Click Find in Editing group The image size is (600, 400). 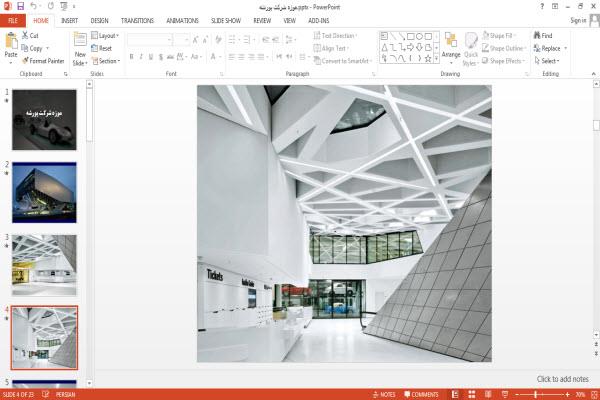[x=543, y=36]
